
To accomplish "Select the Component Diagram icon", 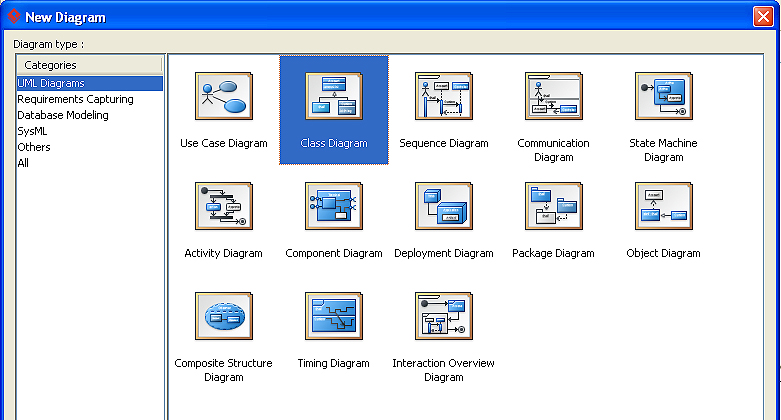I will (334, 207).
